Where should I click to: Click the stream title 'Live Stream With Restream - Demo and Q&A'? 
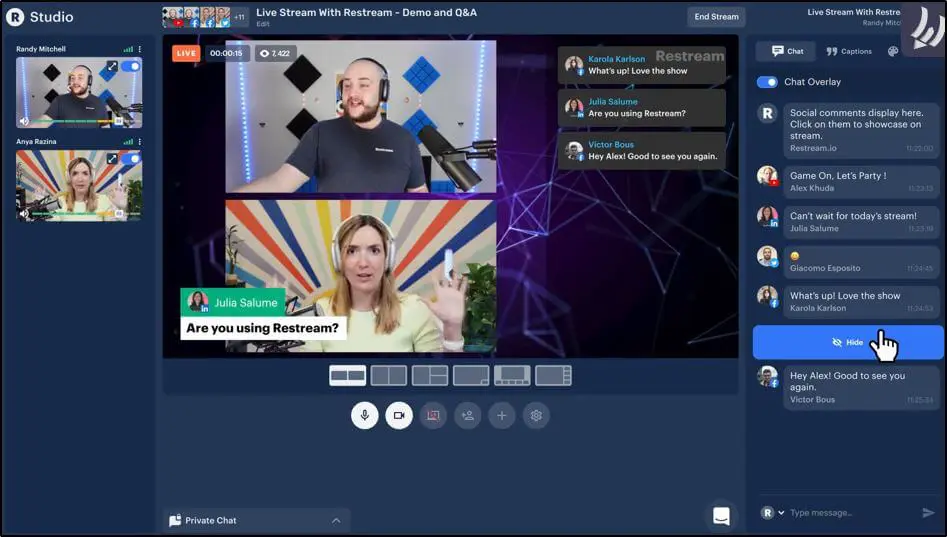point(367,12)
